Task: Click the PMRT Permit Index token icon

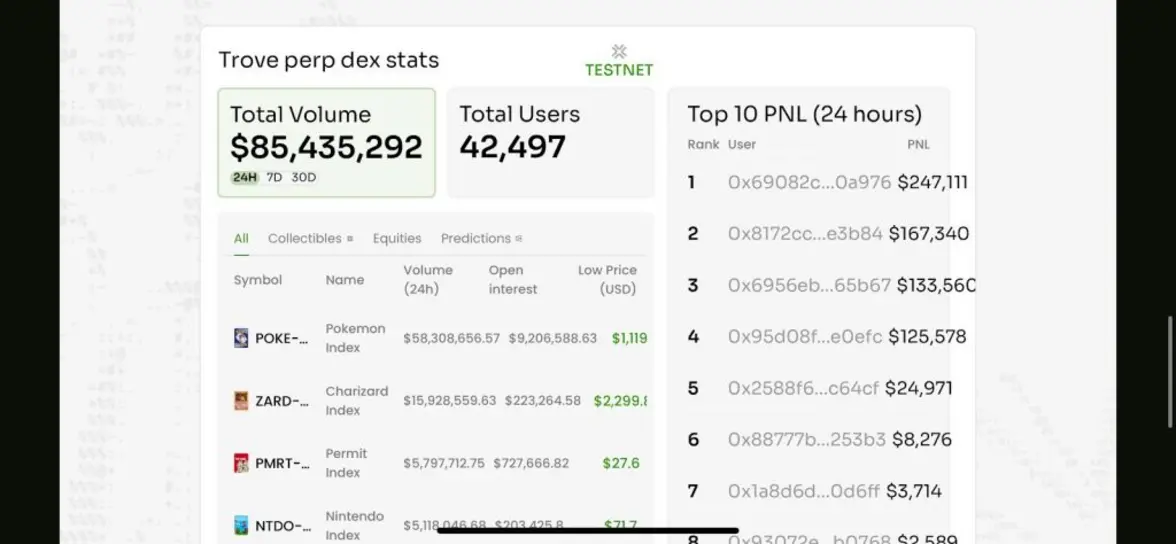Action: 241,463
